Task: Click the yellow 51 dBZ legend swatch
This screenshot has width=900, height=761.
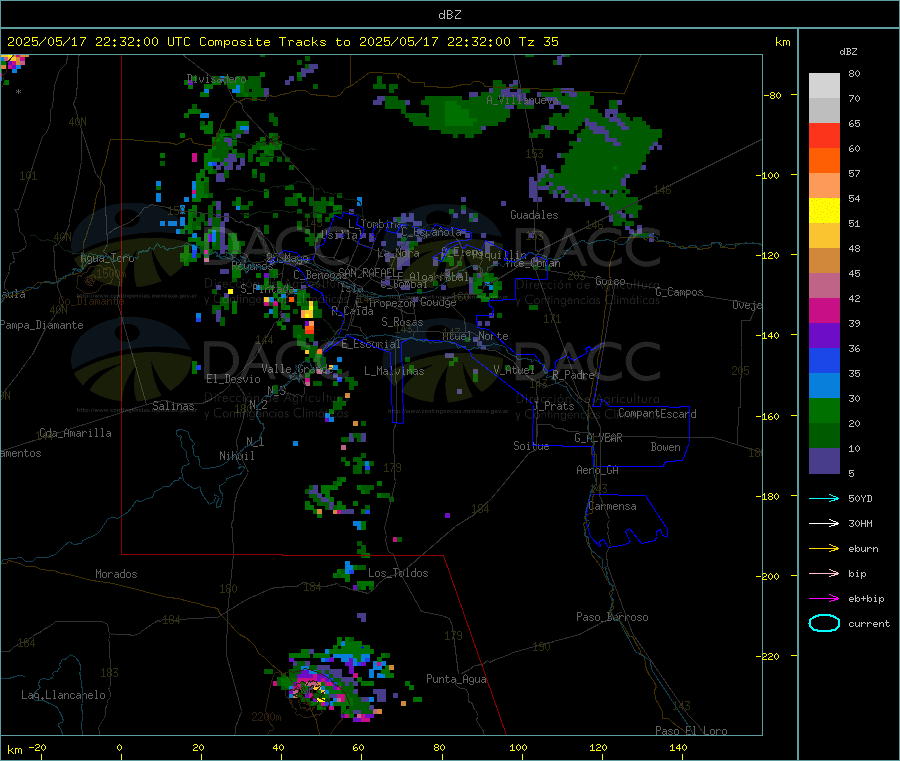Action: pyautogui.click(x=824, y=211)
